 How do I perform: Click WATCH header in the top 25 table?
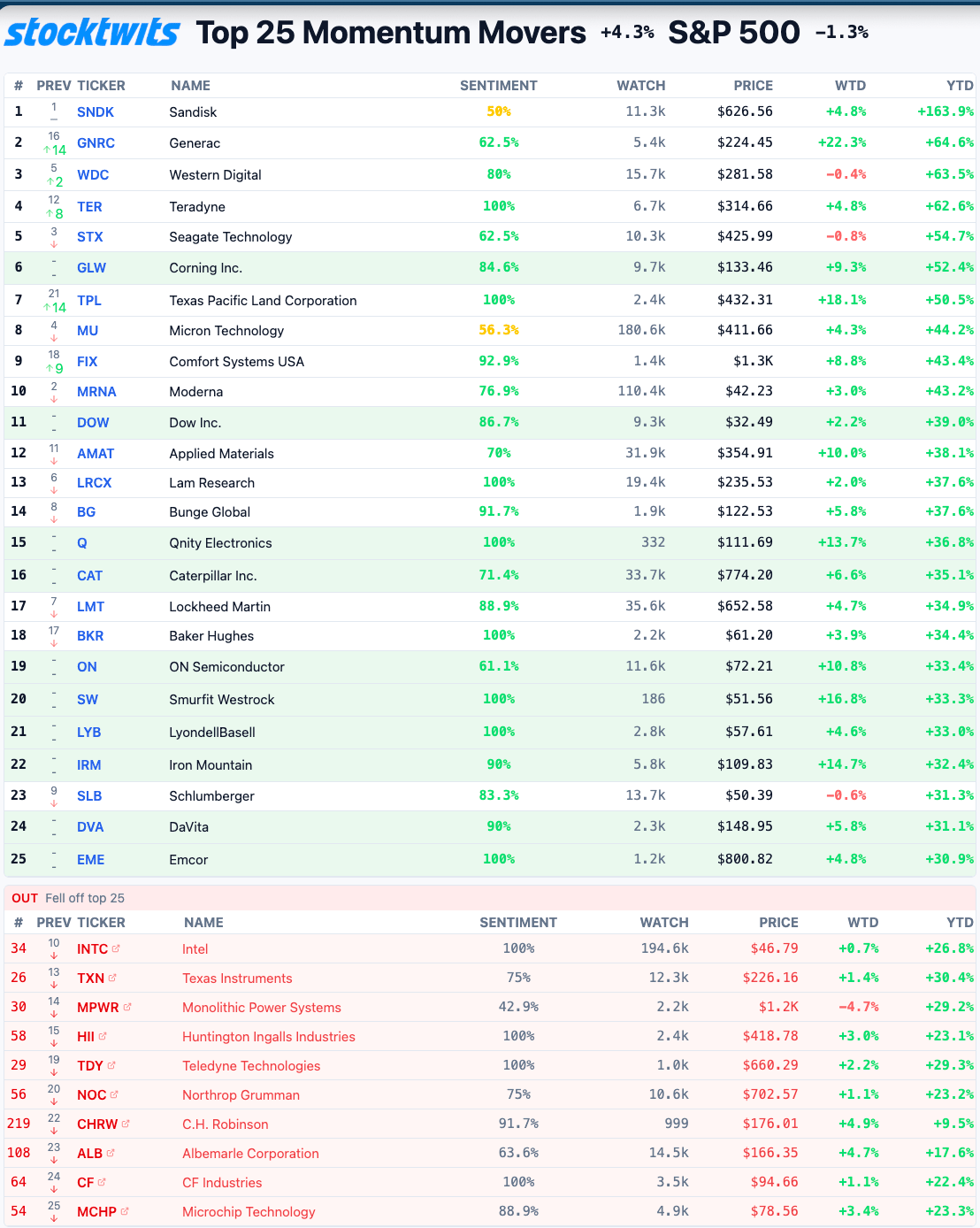pos(641,86)
